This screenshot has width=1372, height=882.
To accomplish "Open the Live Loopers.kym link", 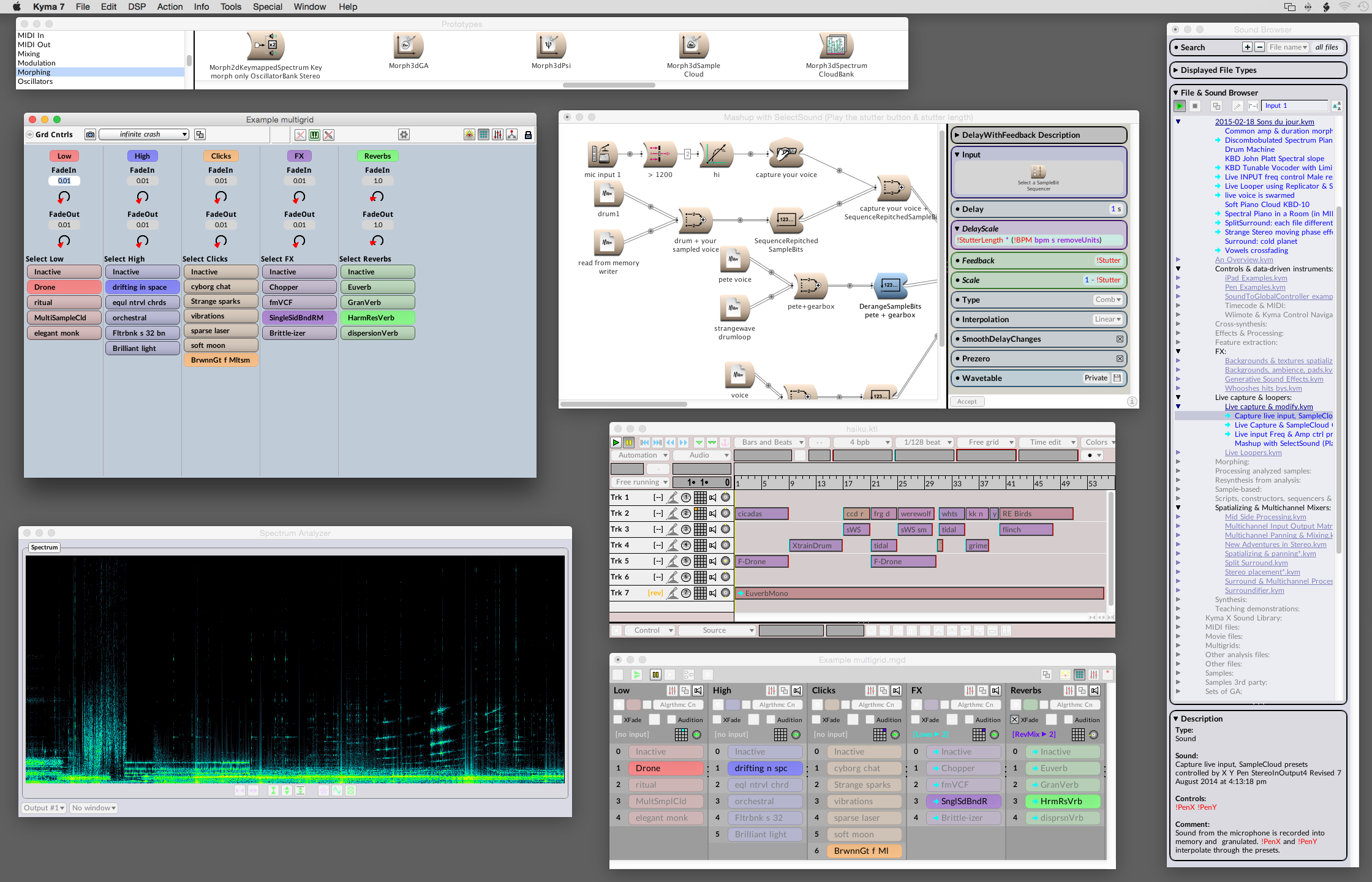I will (x=1253, y=453).
